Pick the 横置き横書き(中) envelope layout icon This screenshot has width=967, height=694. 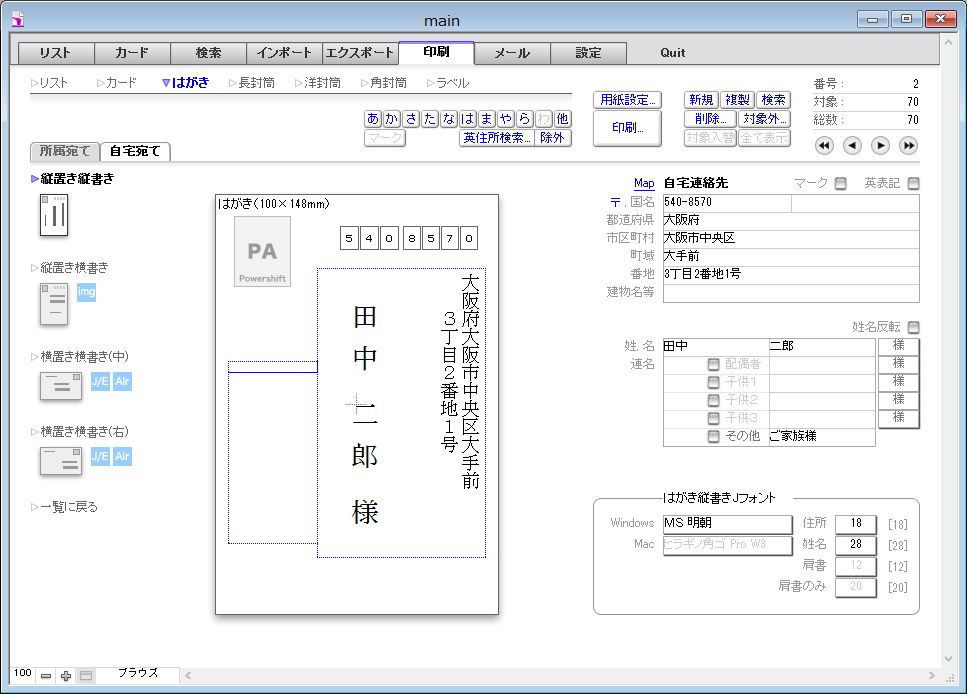(60, 385)
